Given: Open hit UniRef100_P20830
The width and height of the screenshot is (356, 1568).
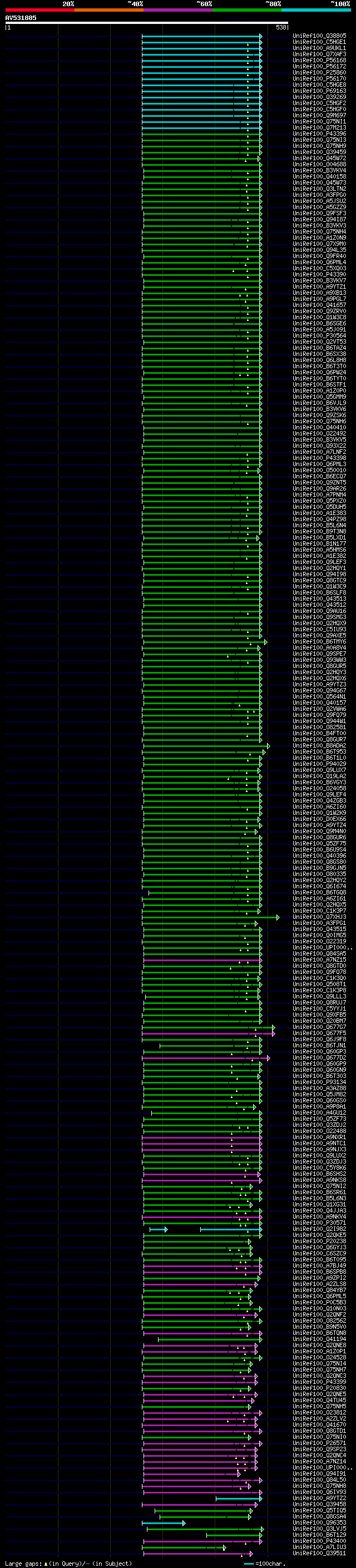Looking at the screenshot, I should (x=319, y=1388).
